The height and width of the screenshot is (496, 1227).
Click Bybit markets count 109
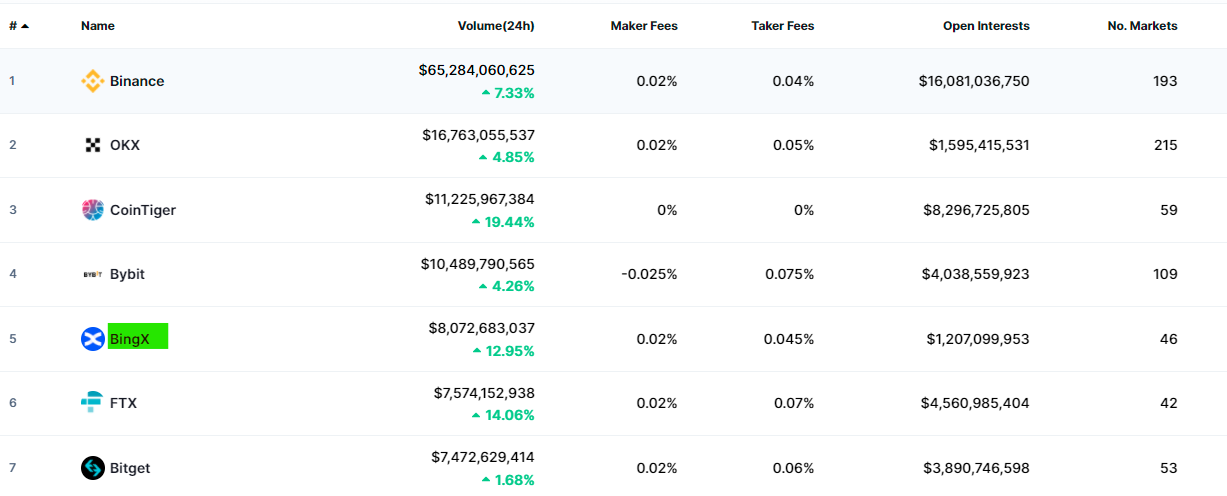[x=1165, y=274]
